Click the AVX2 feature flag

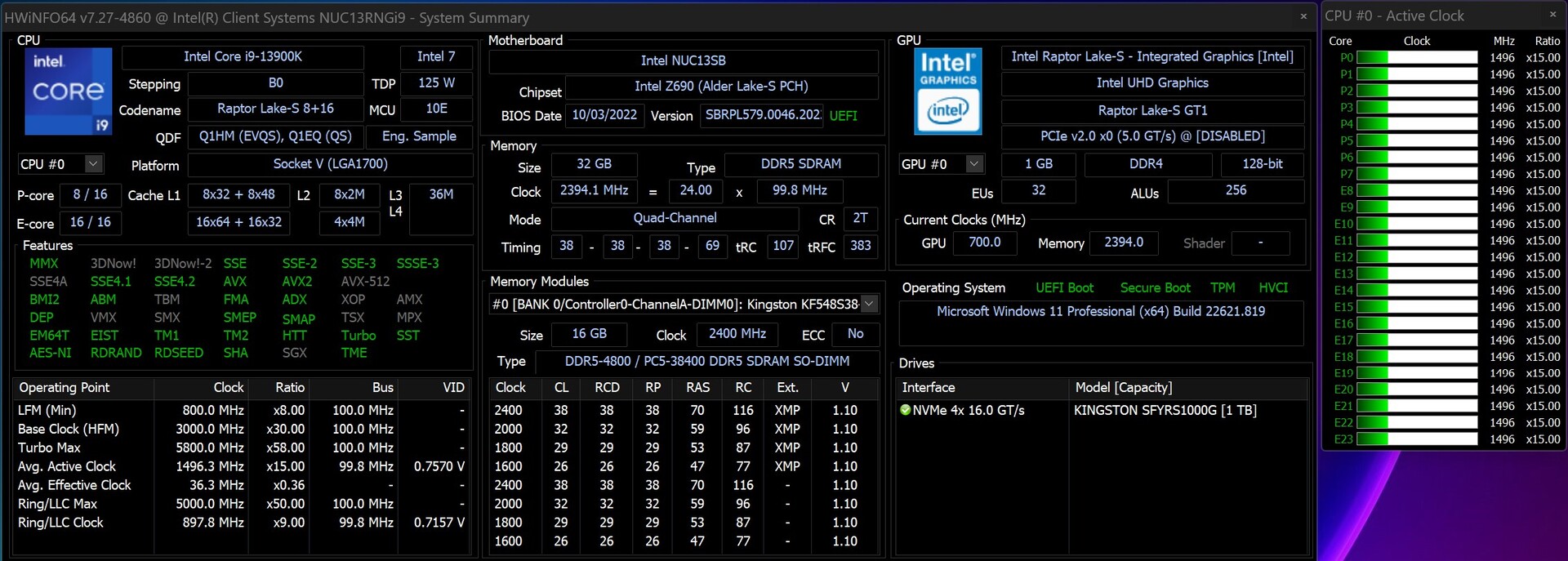297,281
